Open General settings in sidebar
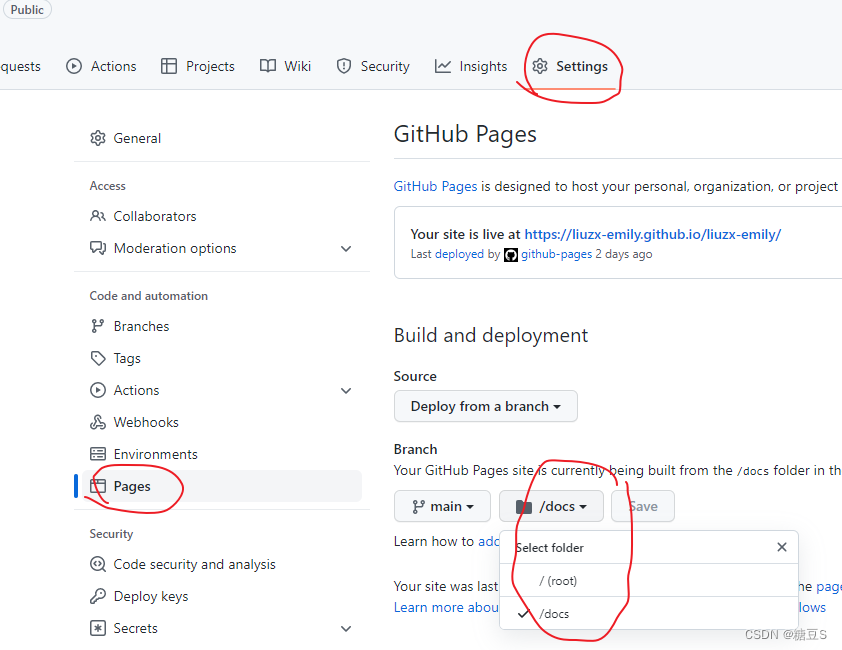The width and height of the screenshot is (842, 650). coord(222,138)
